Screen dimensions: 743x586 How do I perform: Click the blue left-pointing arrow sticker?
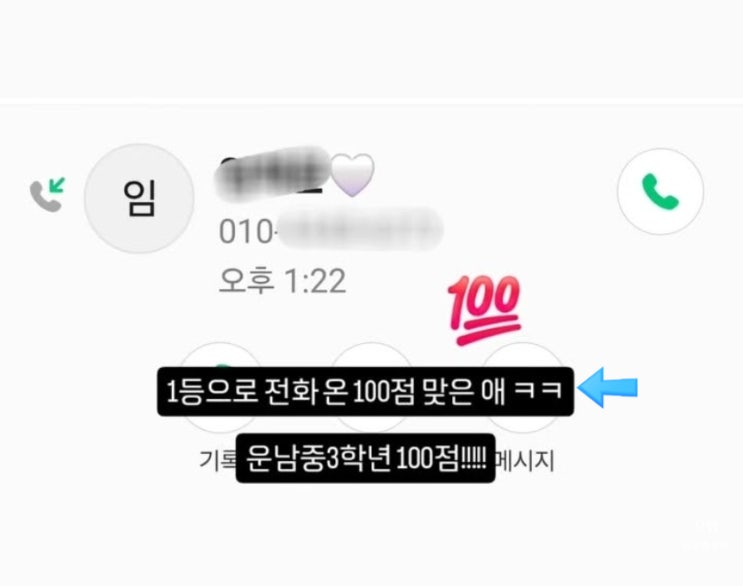607,387
